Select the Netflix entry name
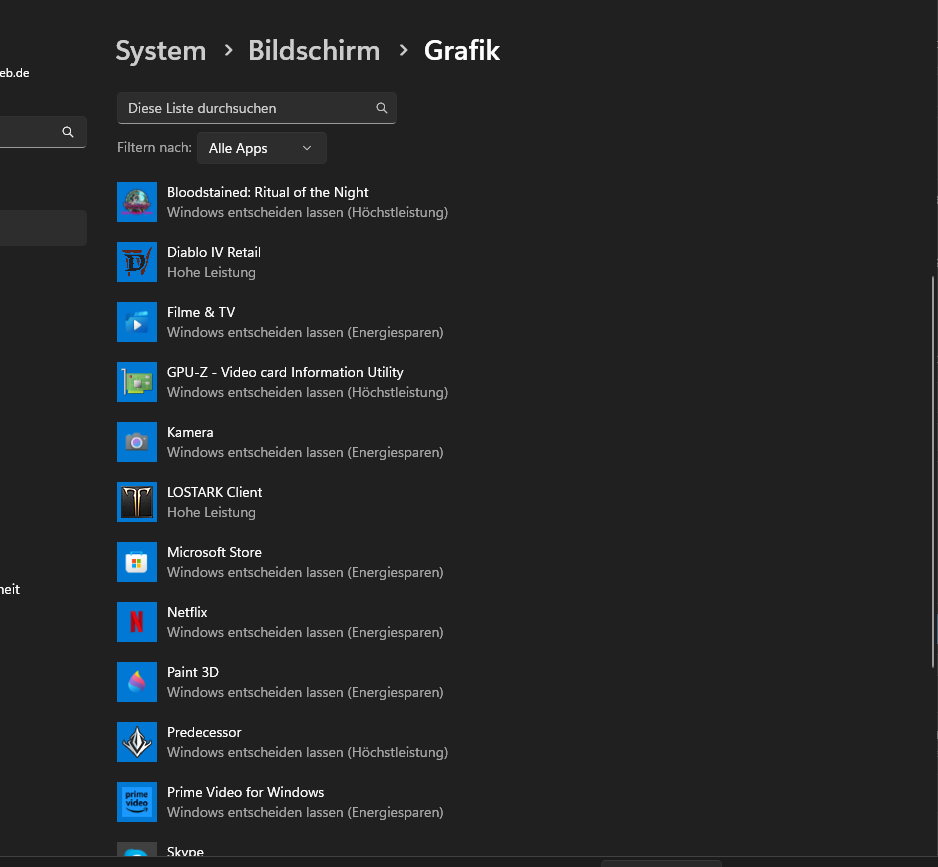Viewport: 938px width, 867px height. point(187,612)
